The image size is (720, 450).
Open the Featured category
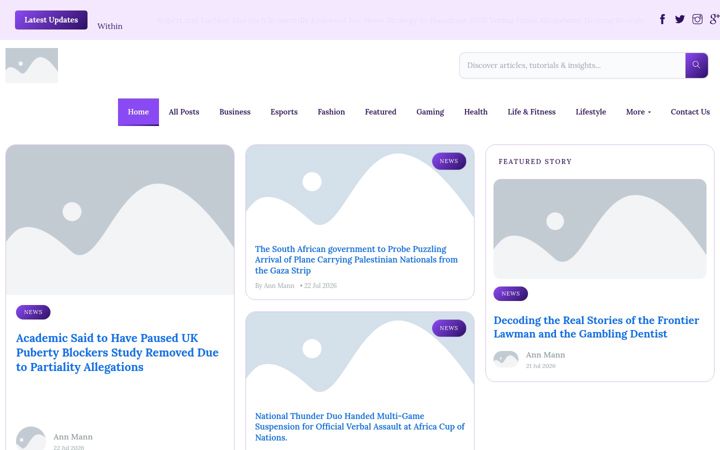(x=380, y=112)
